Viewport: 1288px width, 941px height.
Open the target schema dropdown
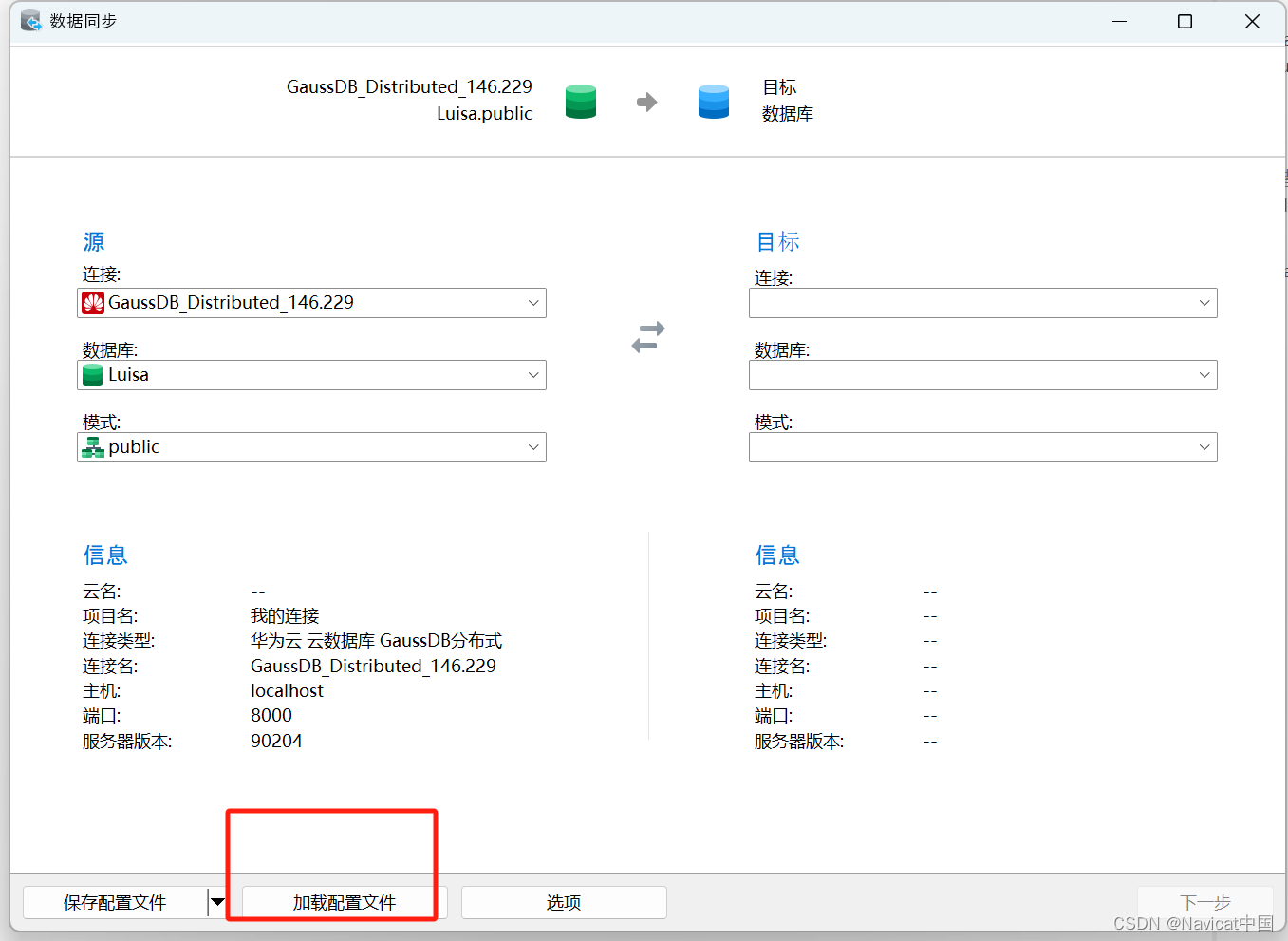(983, 447)
